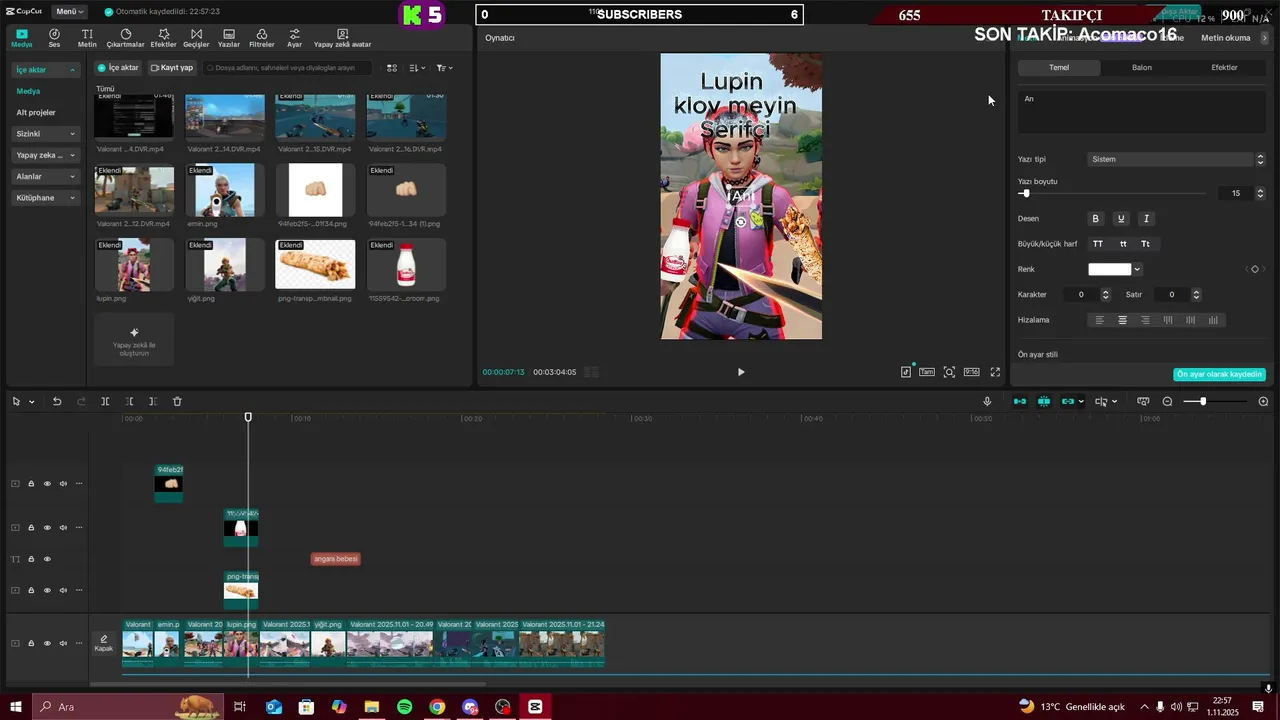
Task: Click Yapay zekâ ile oluşturun tile
Action: point(134,339)
